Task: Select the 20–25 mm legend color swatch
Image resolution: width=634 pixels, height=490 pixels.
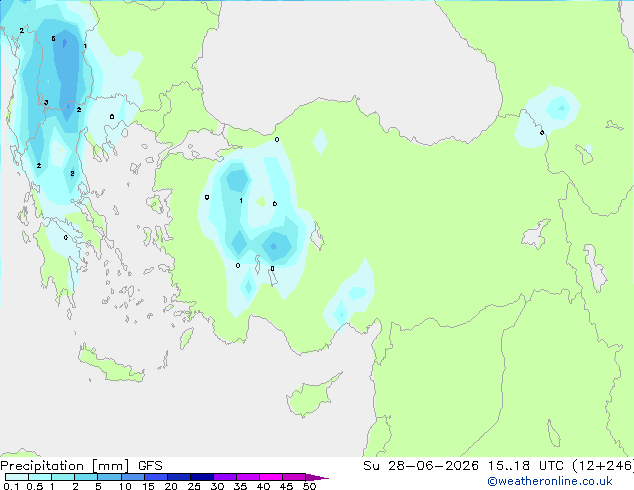Action: (178, 477)
